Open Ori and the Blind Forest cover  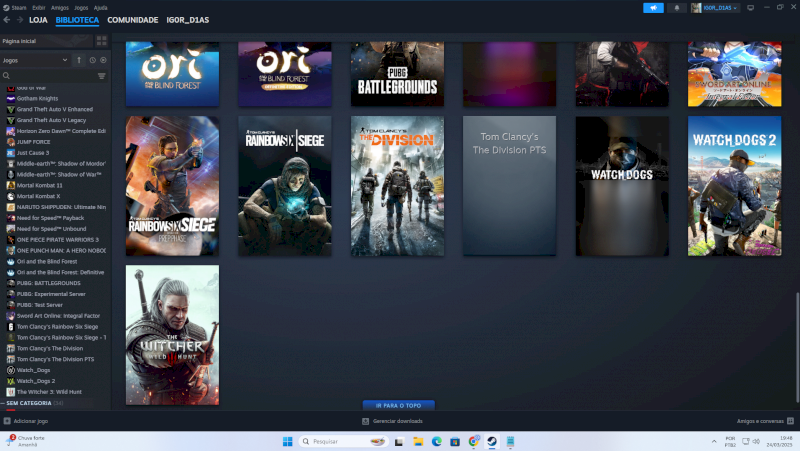pyautogui.click(x=172, y=74)
